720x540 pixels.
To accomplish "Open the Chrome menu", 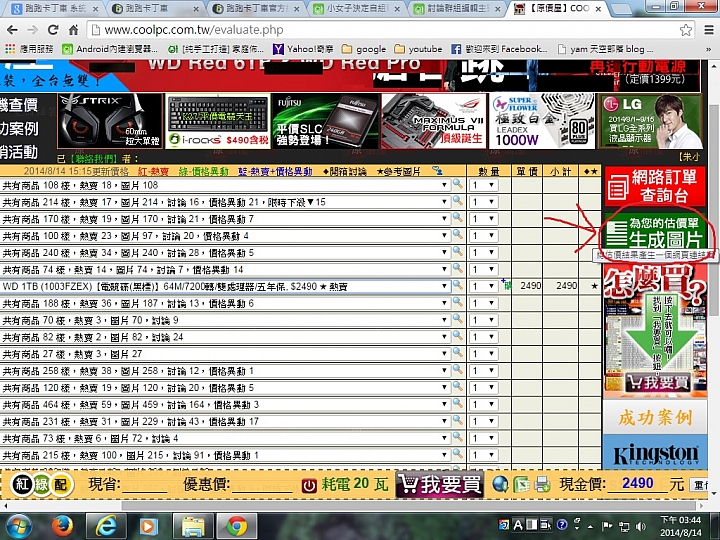I will tap(709, 30).
